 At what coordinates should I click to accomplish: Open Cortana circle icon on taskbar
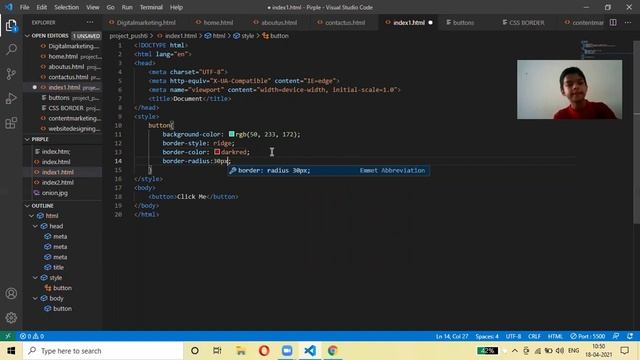click(x=195, y=351)
